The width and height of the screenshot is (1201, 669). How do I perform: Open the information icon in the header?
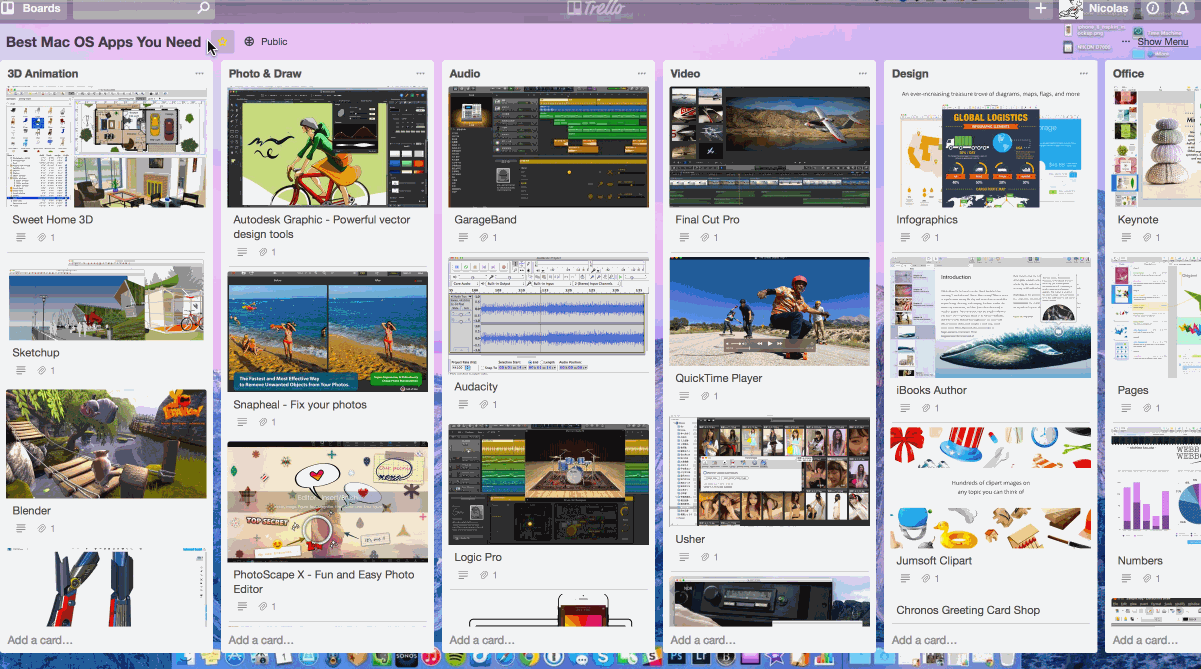click(x=1153, y=8)
